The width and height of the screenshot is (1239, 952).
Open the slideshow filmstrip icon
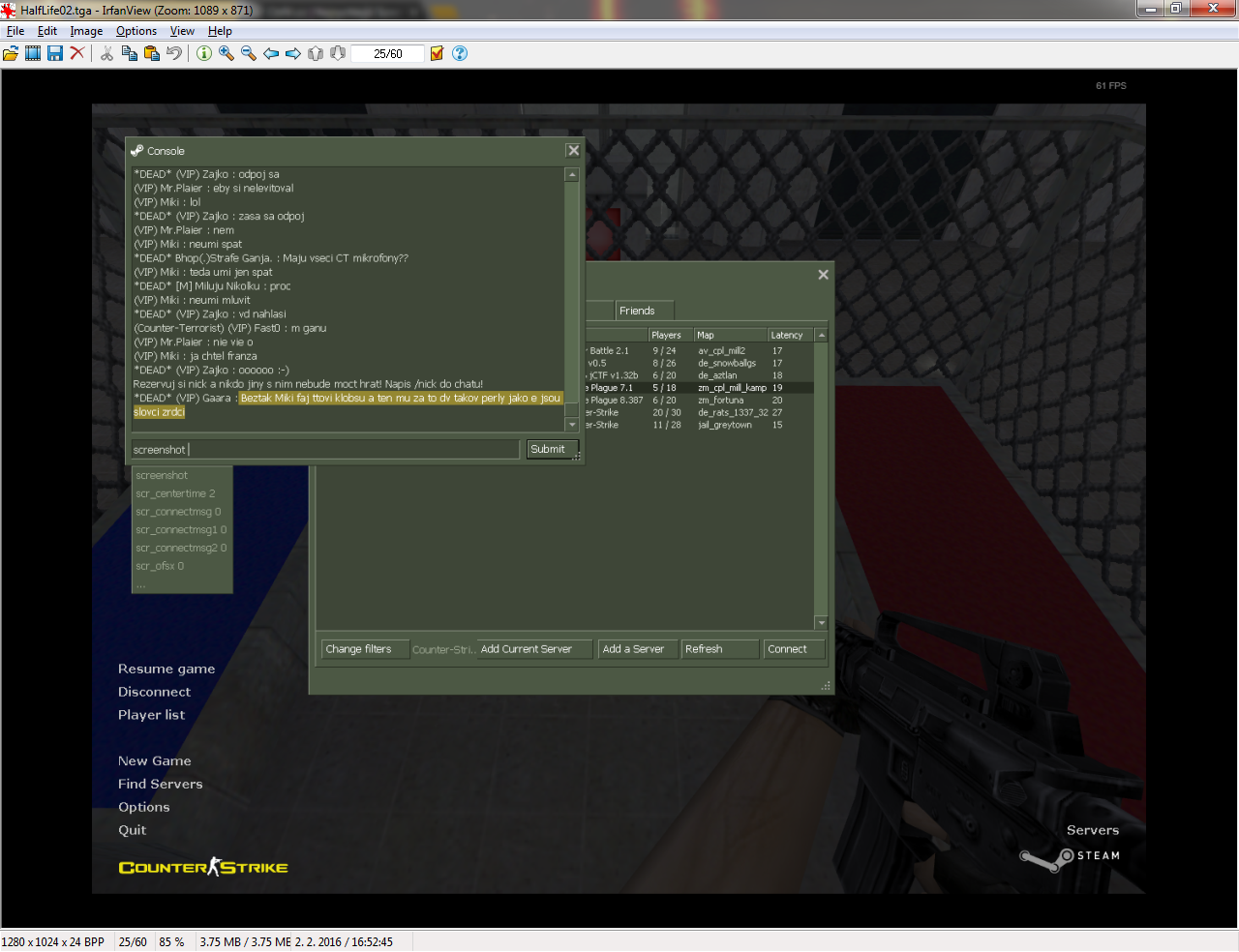(x=33, y=53)
